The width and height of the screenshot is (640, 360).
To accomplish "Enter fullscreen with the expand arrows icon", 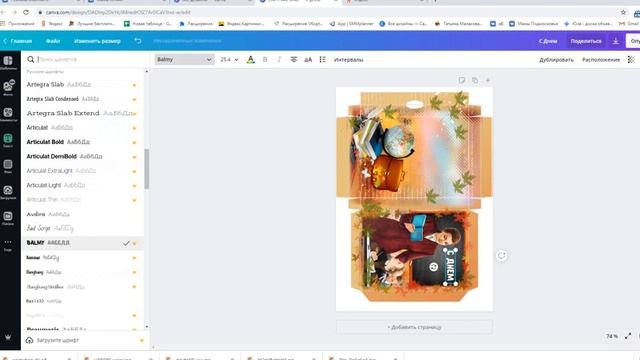I will [628, 336].
